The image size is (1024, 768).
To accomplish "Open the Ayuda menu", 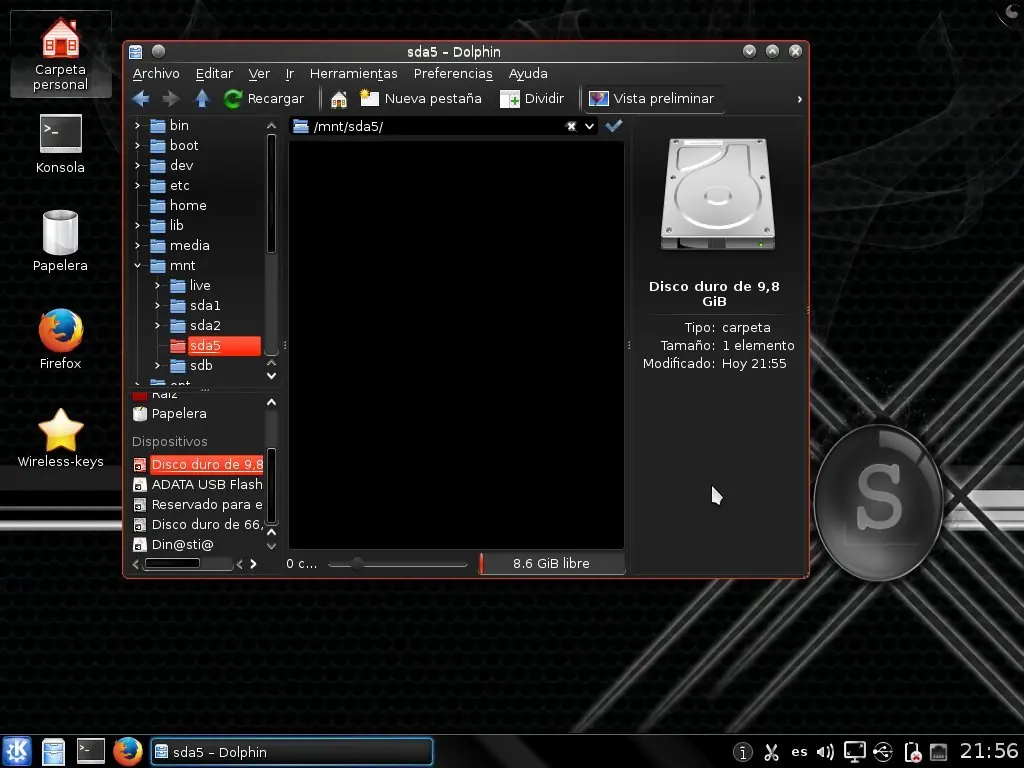I will click(x=528, y=73).
